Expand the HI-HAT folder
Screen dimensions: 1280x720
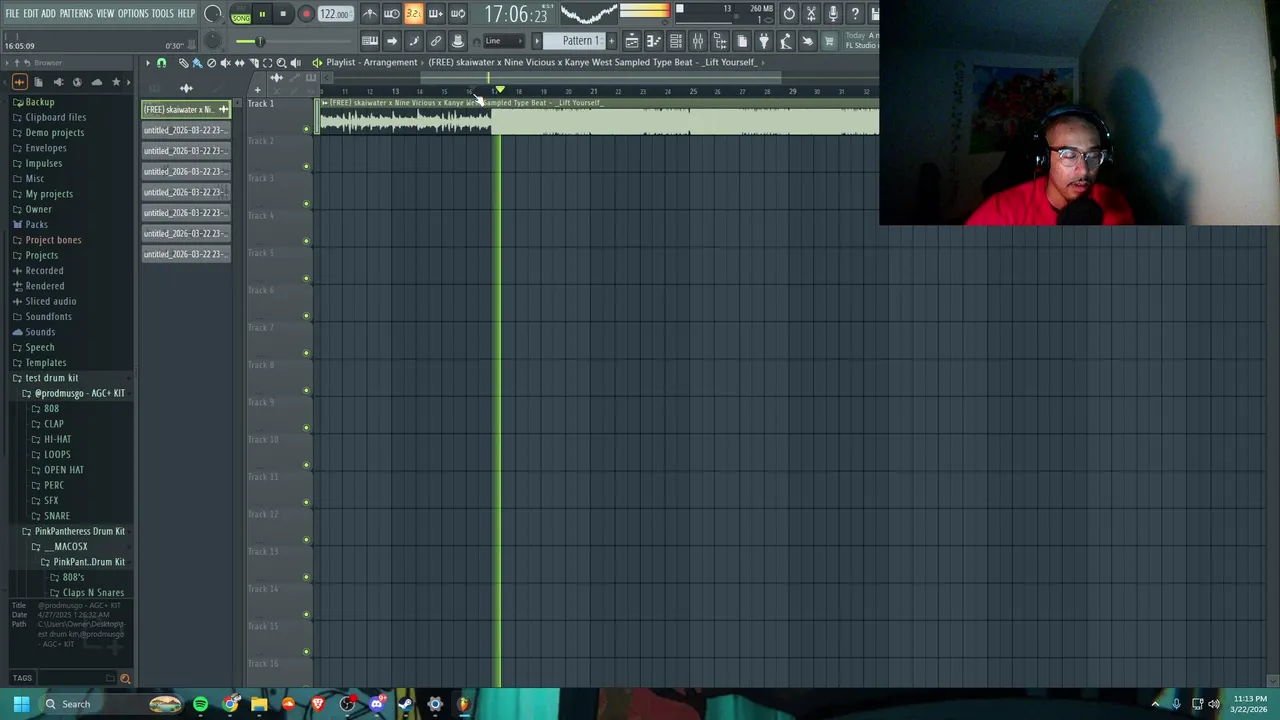click(57, 439)
